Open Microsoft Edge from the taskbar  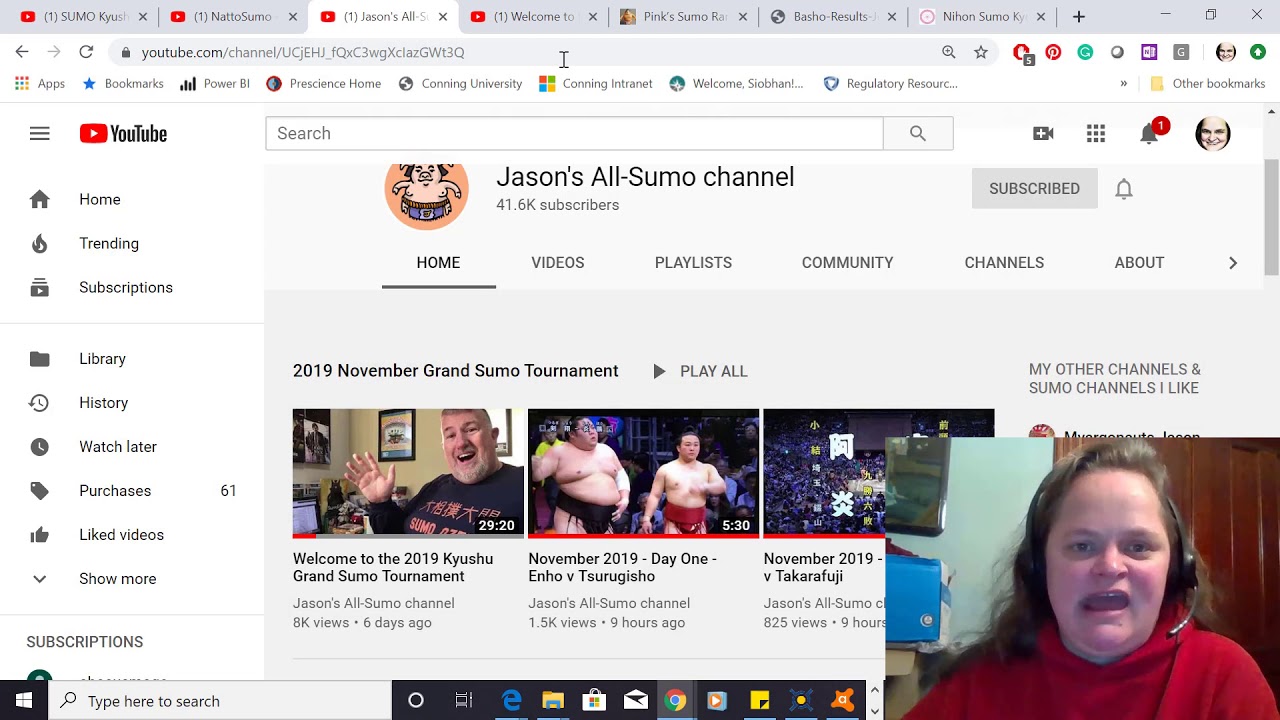point(511,701)
